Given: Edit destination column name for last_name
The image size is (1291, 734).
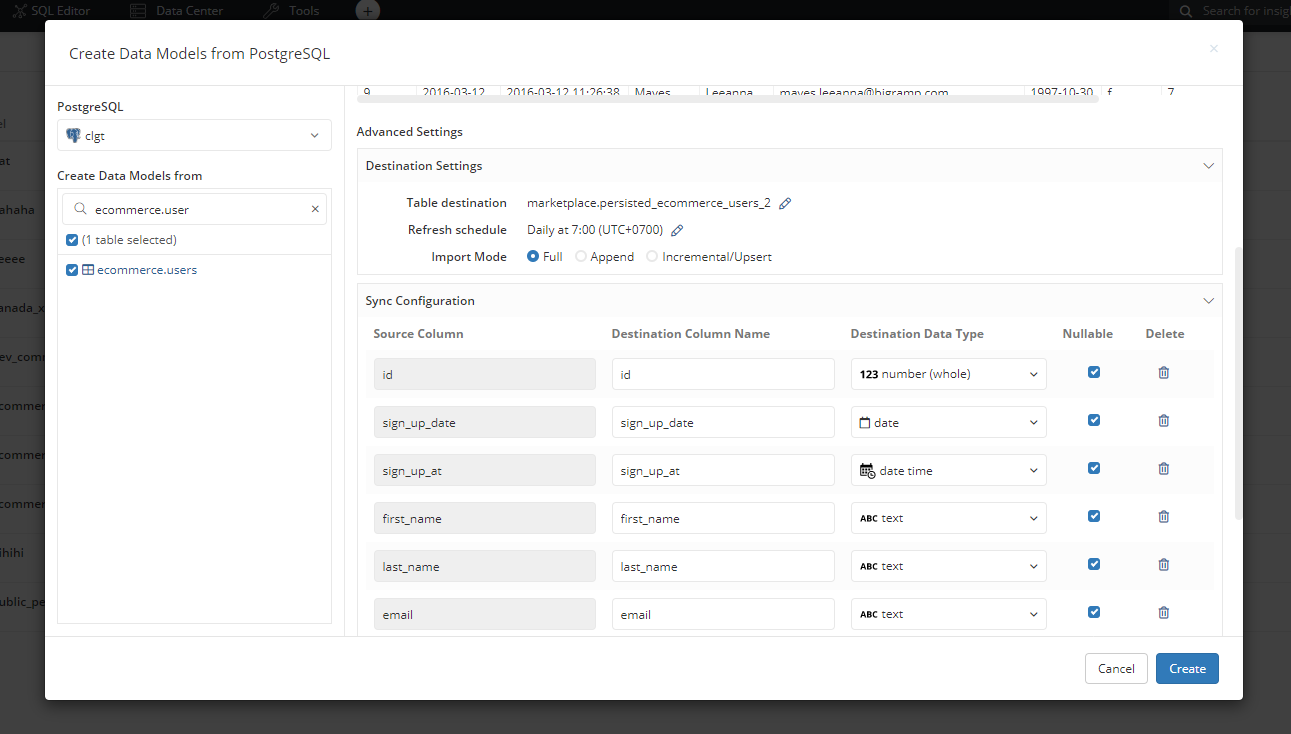Looking at the screenshot, I should click(x=723, y=566).
